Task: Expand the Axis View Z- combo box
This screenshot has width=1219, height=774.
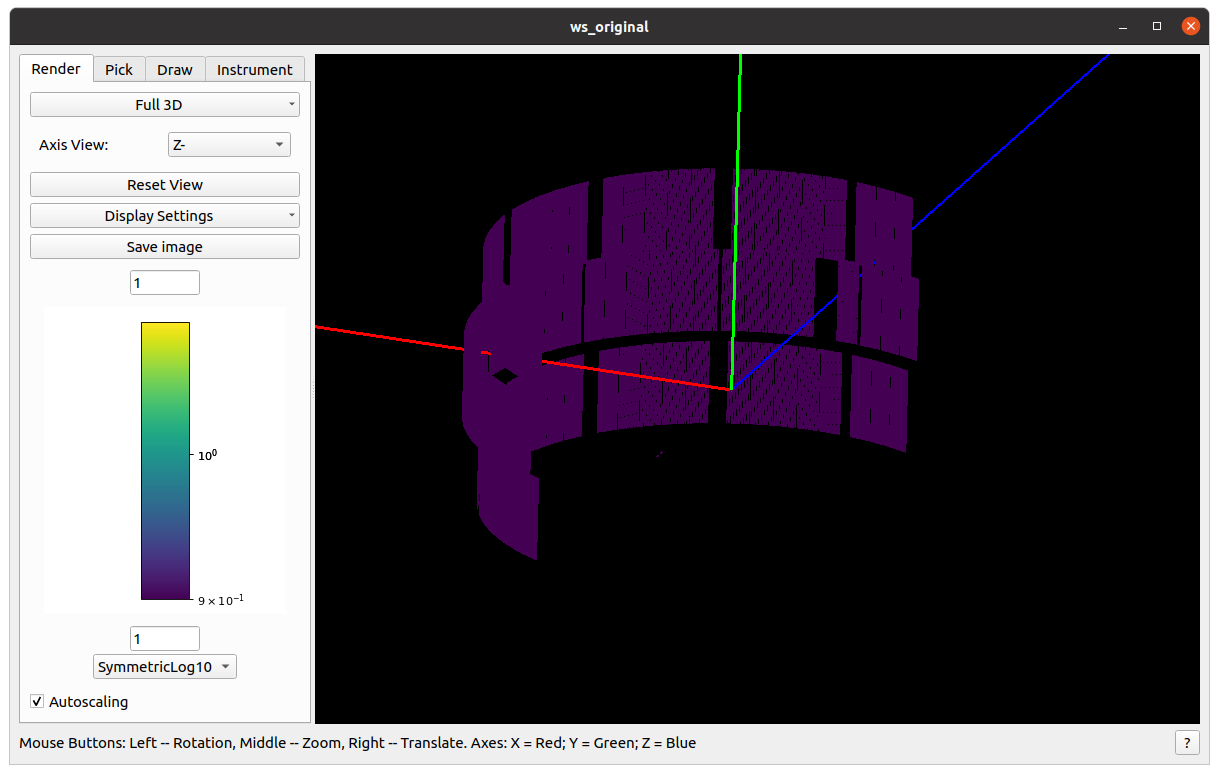Action: coord(229,145)
